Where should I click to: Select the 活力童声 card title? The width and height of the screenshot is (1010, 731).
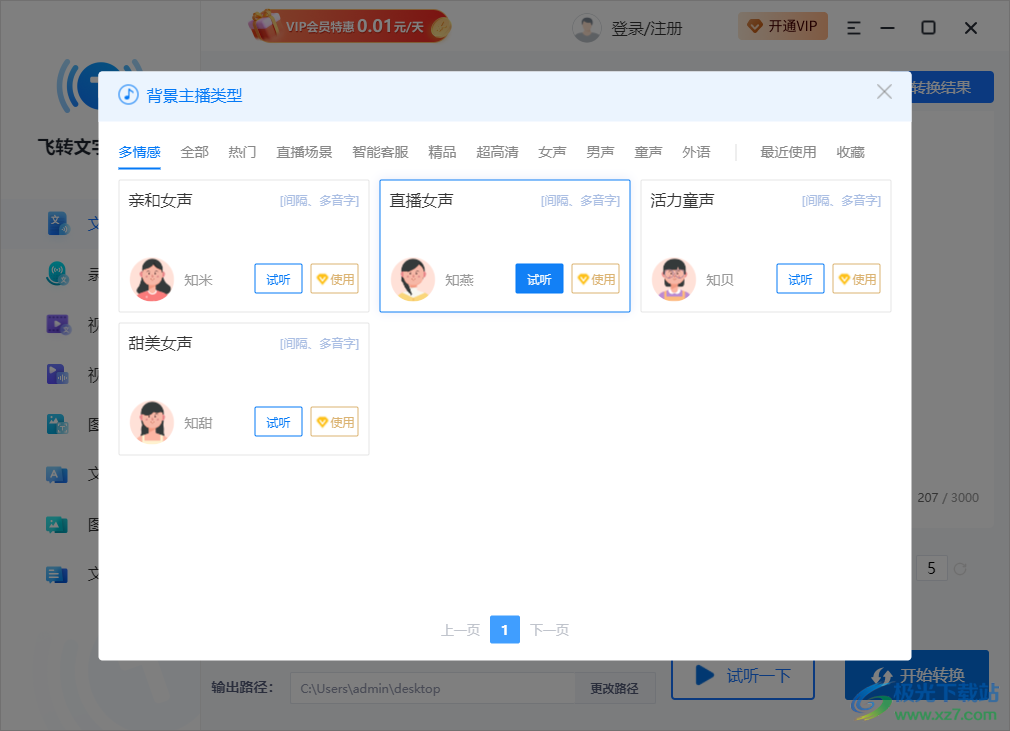(x=682, y=200)
